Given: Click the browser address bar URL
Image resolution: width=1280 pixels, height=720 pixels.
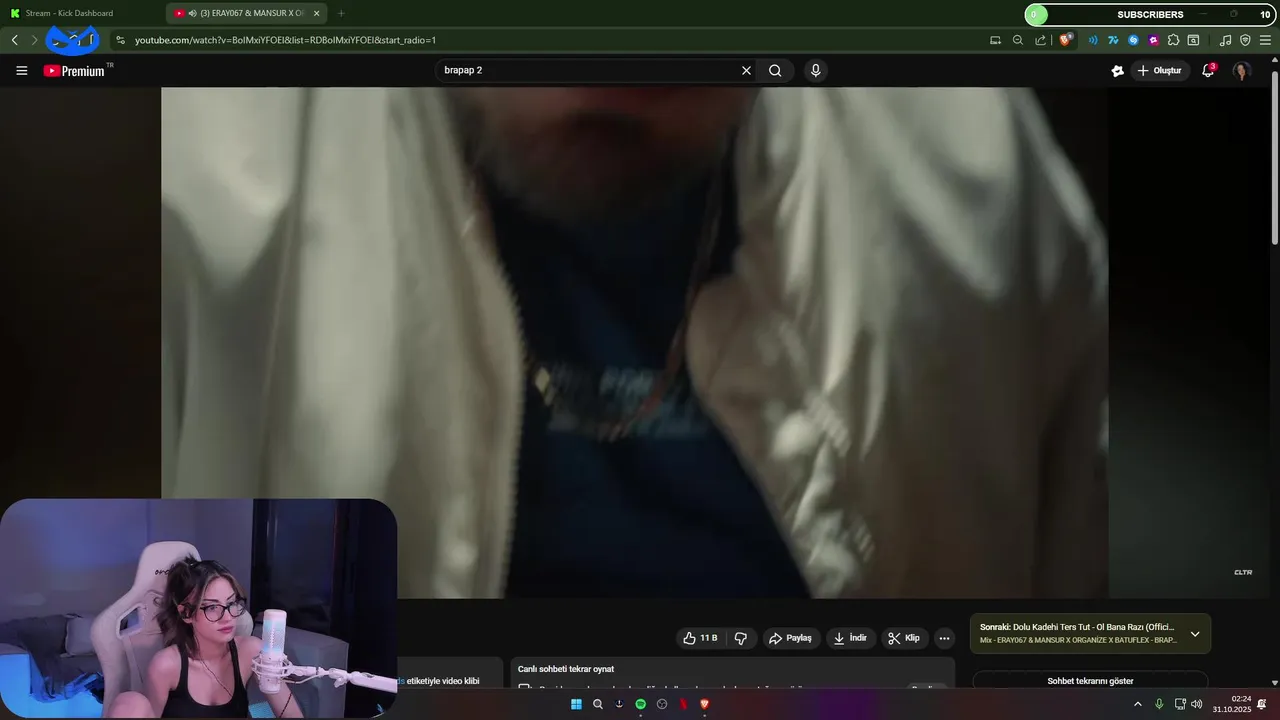Looking at the screenshot, I should tap(285, 40).
